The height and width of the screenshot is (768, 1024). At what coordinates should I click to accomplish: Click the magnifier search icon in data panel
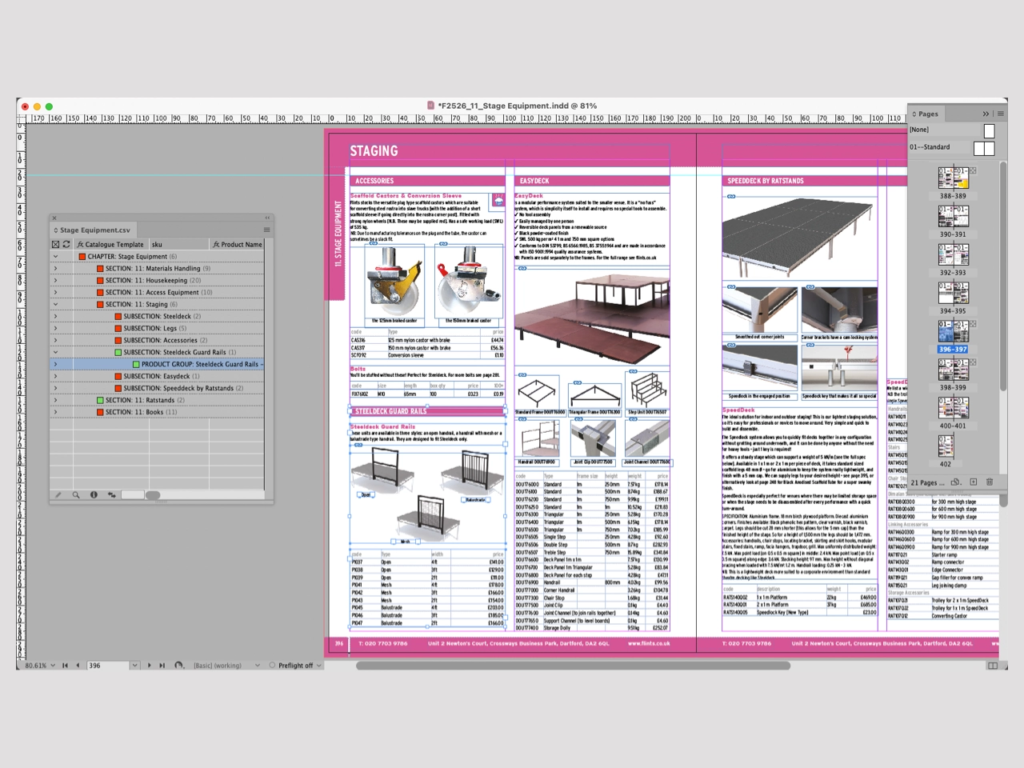click(x=76, y=495)
